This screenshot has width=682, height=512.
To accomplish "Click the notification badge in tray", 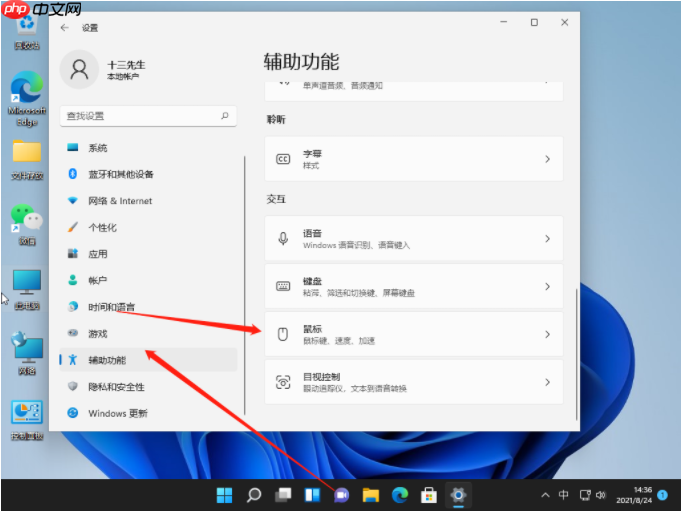I will pyautogui.click(x=662, y=495).
